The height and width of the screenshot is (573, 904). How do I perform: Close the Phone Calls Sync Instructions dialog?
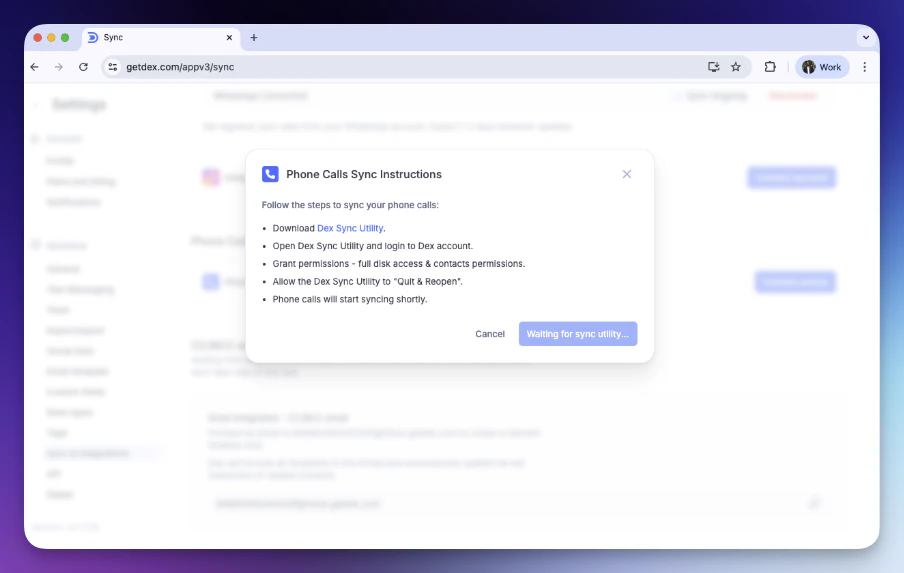(x=627, y=174)
